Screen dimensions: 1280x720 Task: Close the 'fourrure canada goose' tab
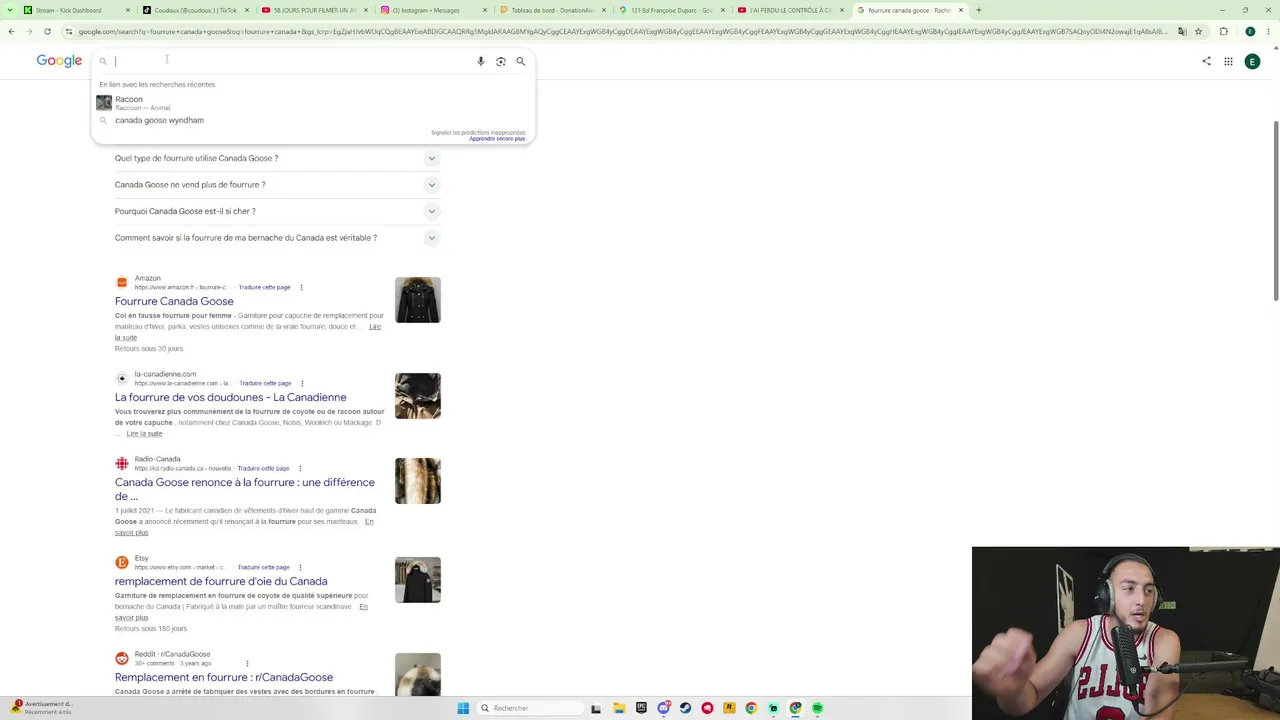pyautogui.click(x=961, y=10)
